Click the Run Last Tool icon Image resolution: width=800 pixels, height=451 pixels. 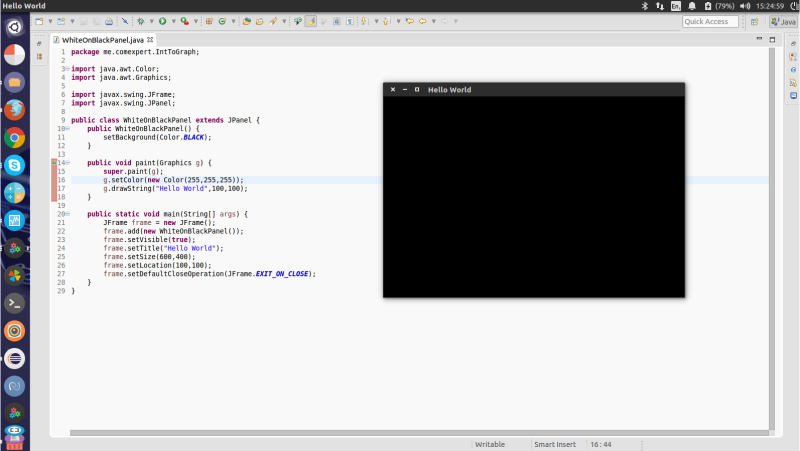click(184, 21)
